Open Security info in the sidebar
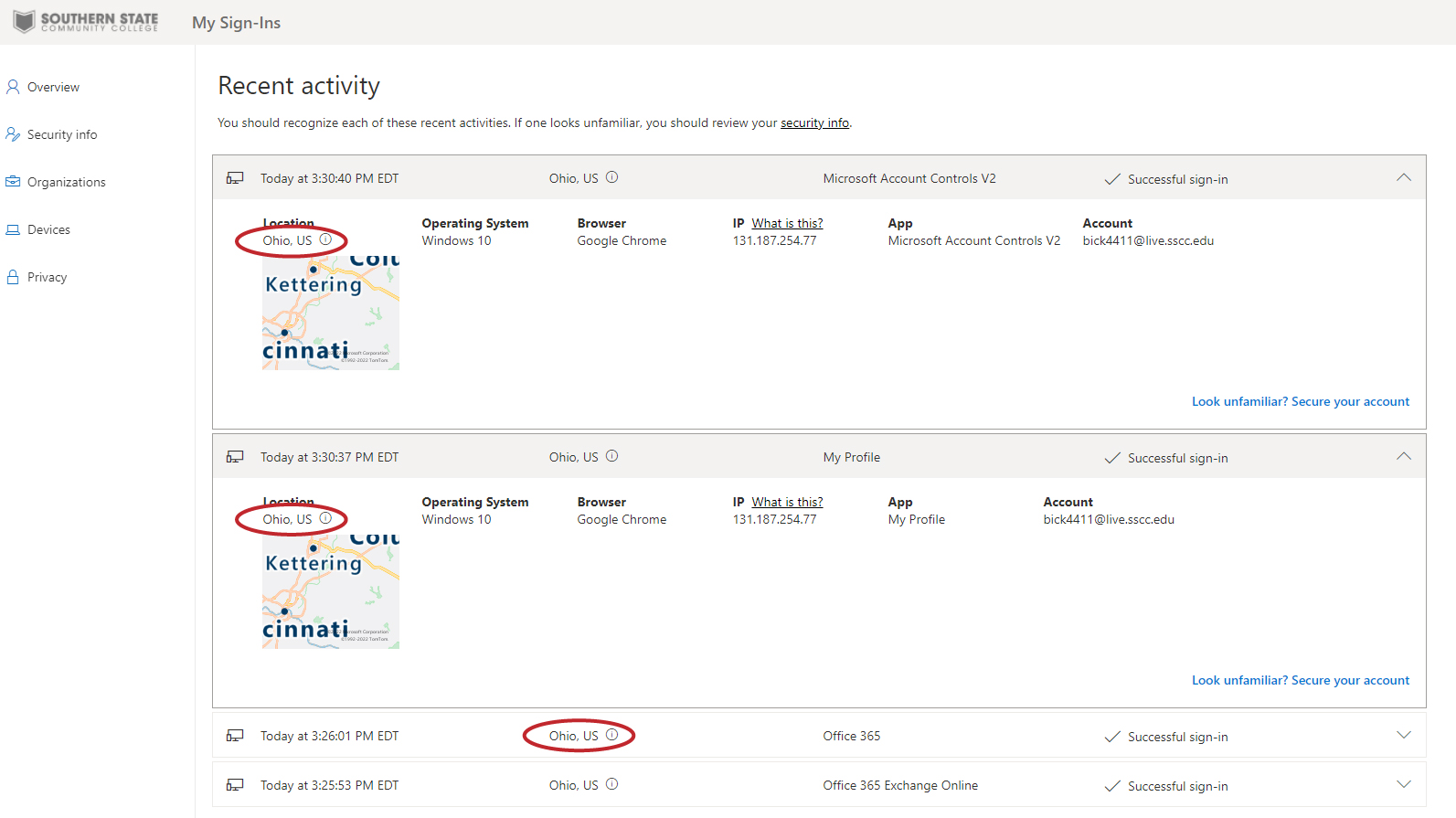1456x818 pixels. click(x=62, y=134)
